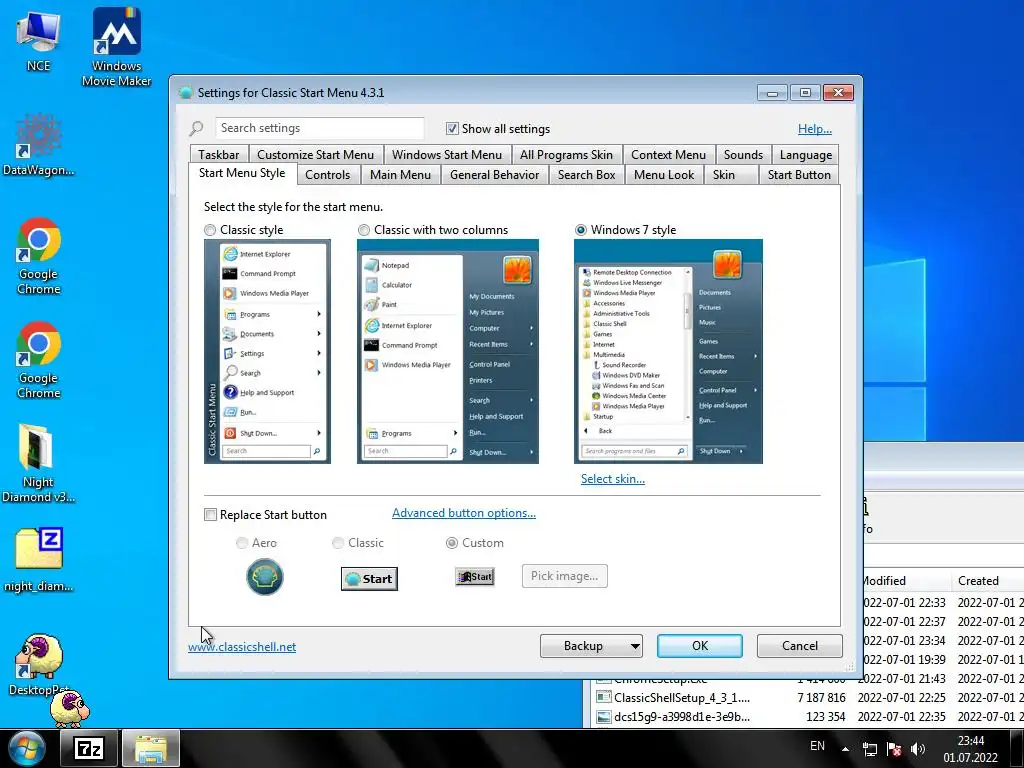Select the upper Google Chrome desktop shortcut

39,256
